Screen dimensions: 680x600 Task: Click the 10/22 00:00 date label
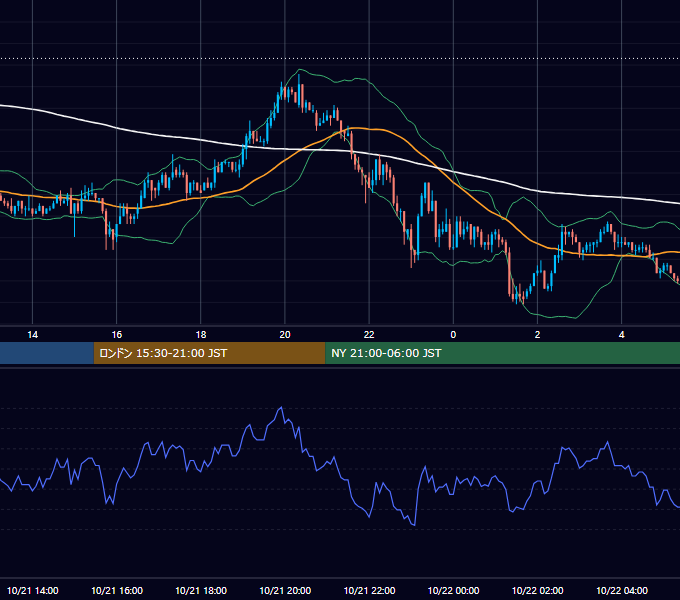pyautogui.click(x=453, y=590)
